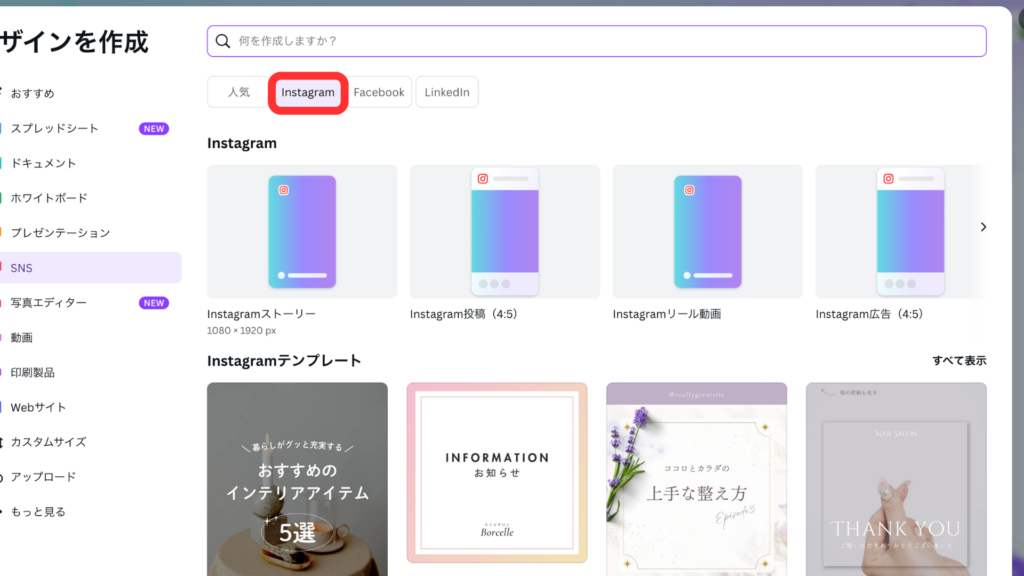Choose 写真エディター from the sidebar
This screenshot has height=576, width=1024.
coord(49,303)
